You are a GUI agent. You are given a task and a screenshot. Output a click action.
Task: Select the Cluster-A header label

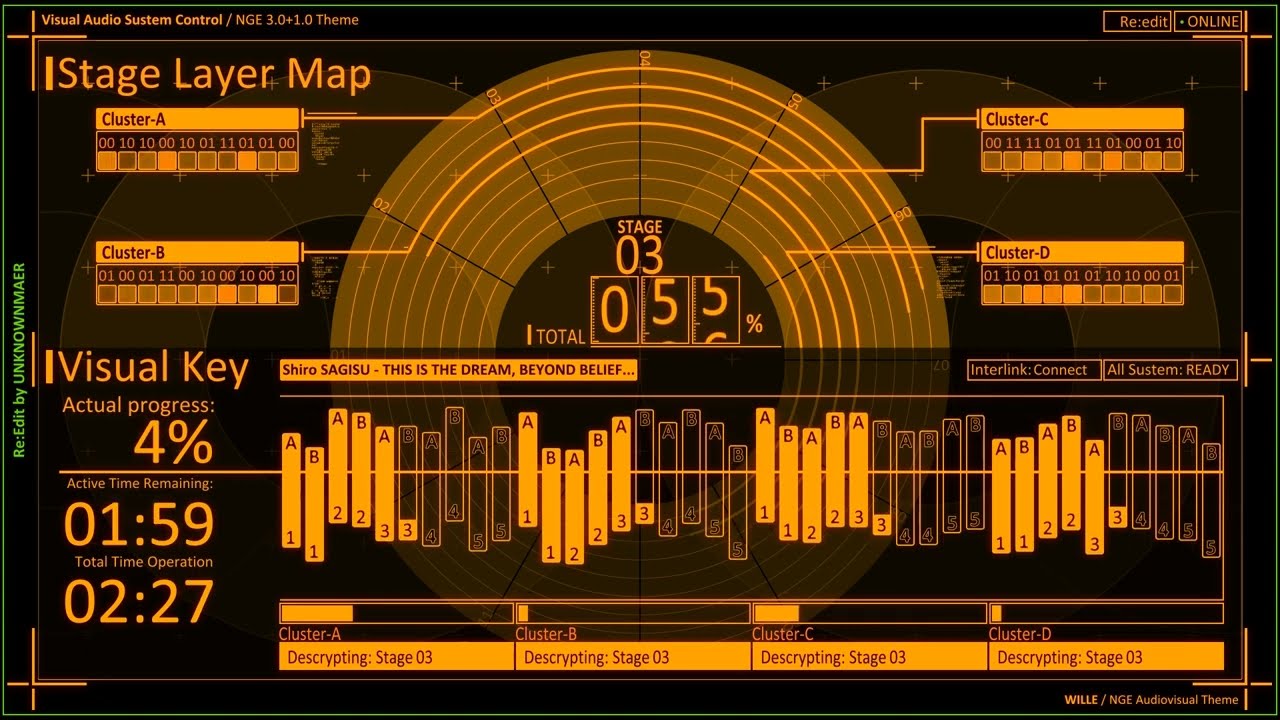click(198, 119)
